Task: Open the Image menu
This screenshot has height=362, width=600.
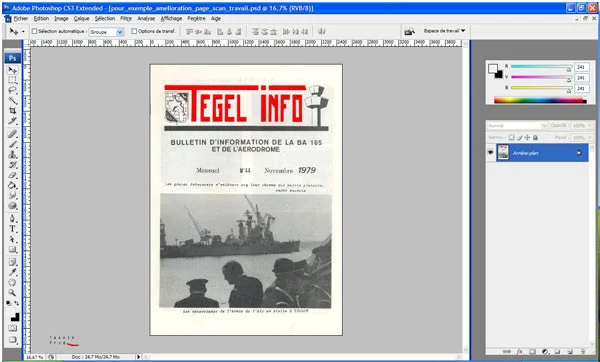Action: pyautogui.click(x=61, y=18)
